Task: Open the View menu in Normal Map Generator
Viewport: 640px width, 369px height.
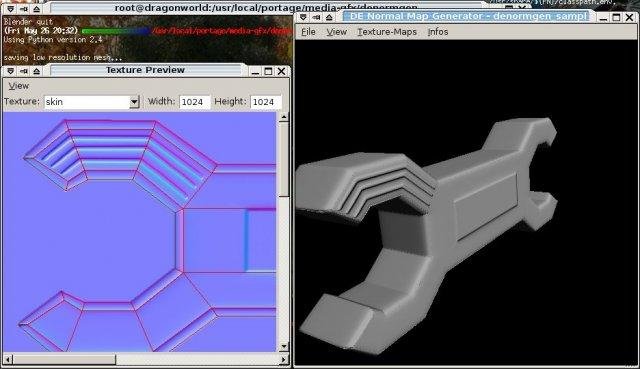Action: 336,32
